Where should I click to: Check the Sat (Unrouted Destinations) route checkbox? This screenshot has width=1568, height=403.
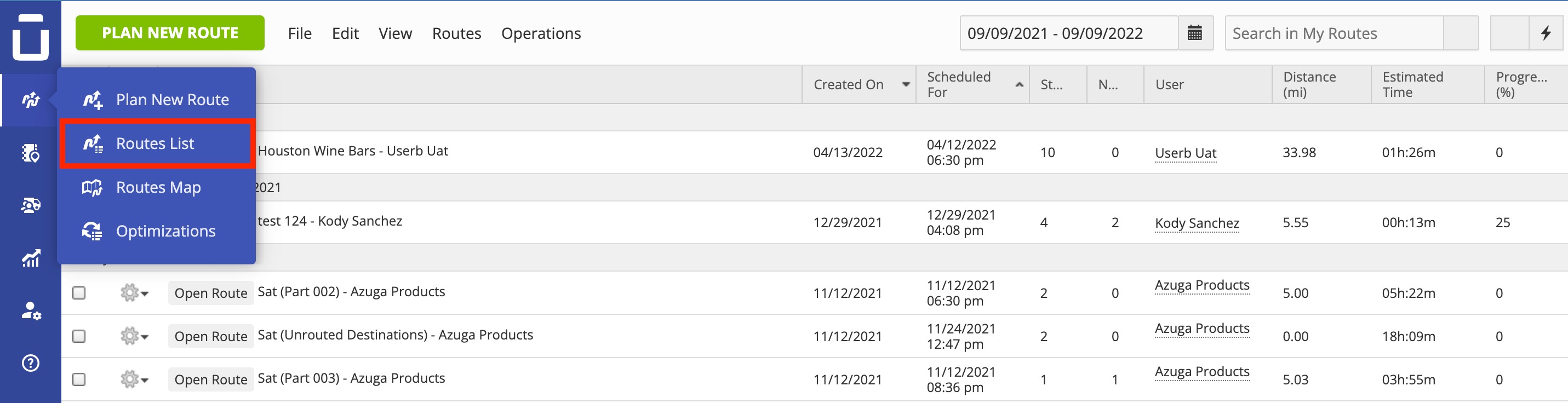tap(79, 336)
